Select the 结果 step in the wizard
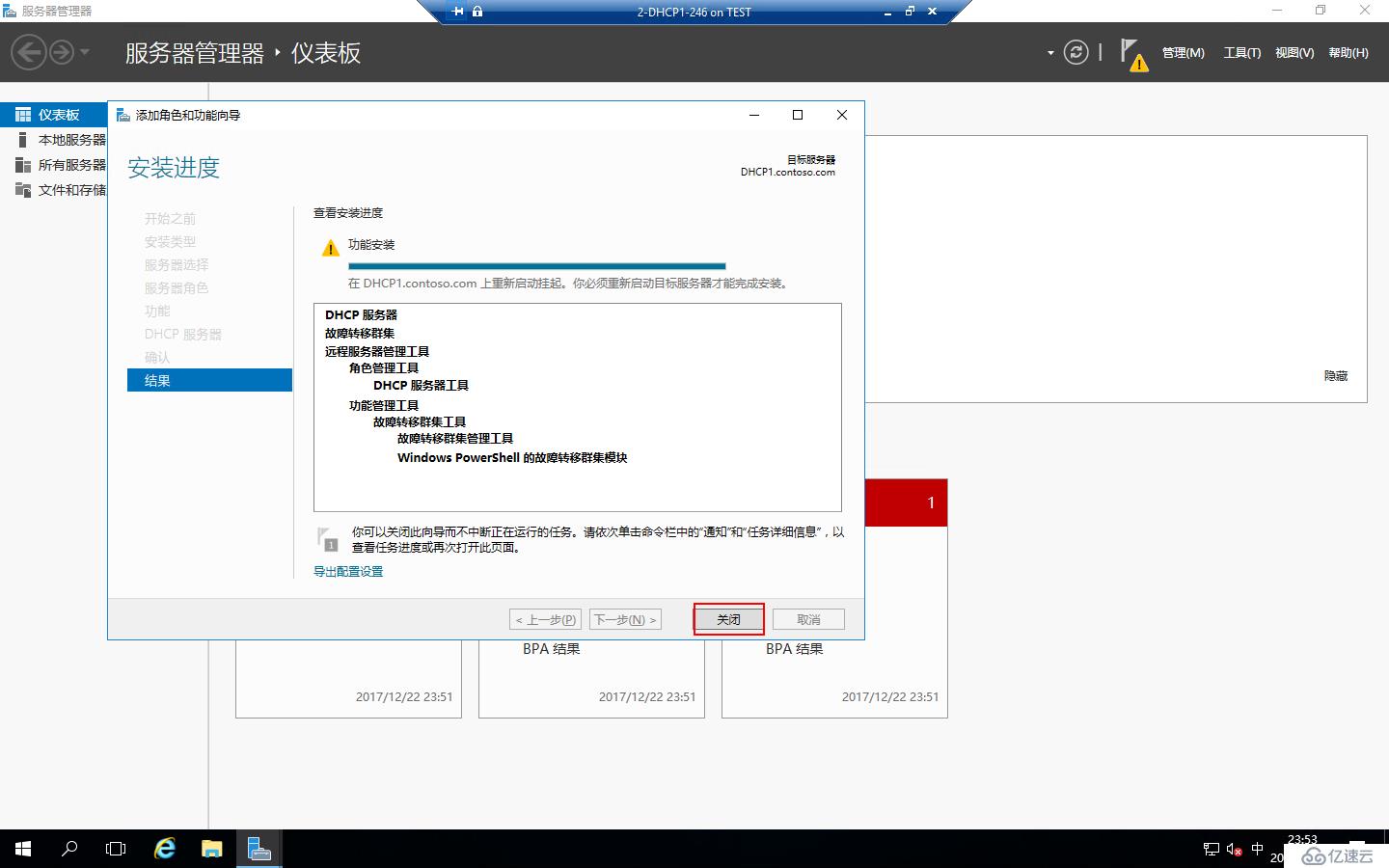The height and width of the screenshot is (868, 1389). pyautogui.click(x=209, y=381)
